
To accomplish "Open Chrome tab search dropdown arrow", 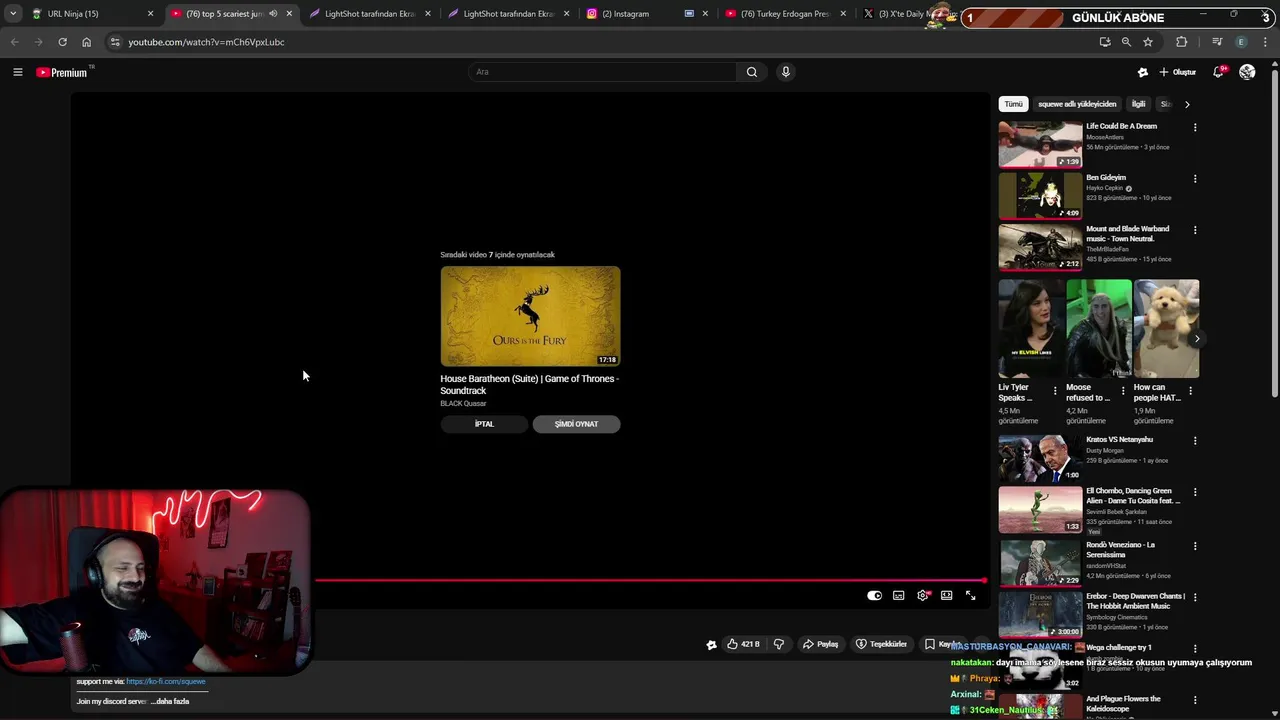I will point(12,14).
